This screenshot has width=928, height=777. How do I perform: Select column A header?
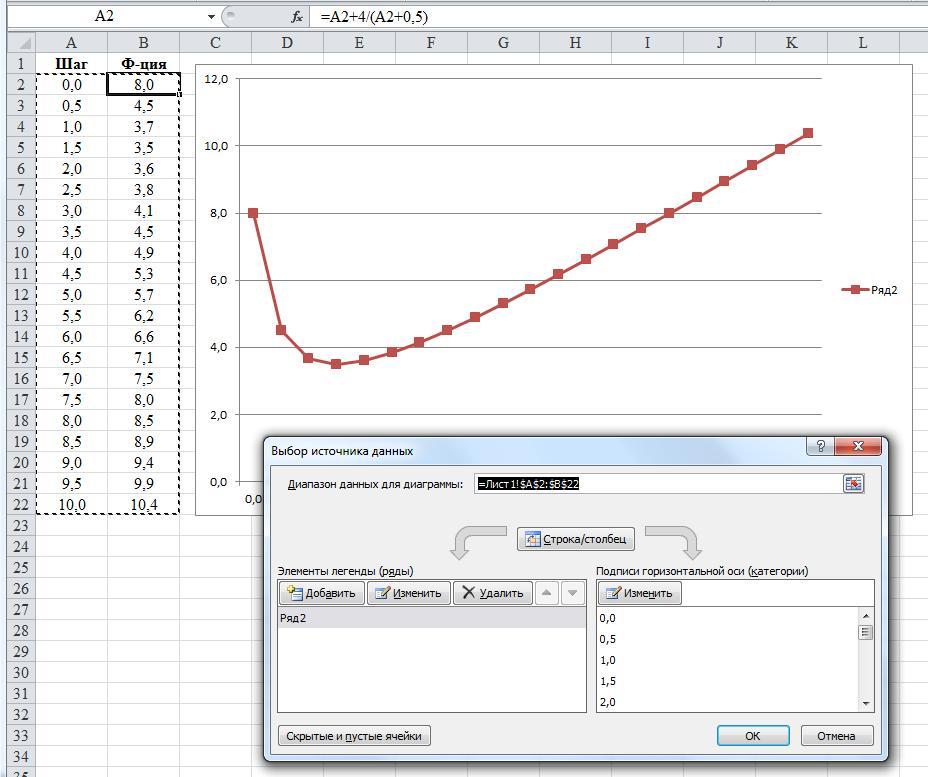[x=71, y=43]
